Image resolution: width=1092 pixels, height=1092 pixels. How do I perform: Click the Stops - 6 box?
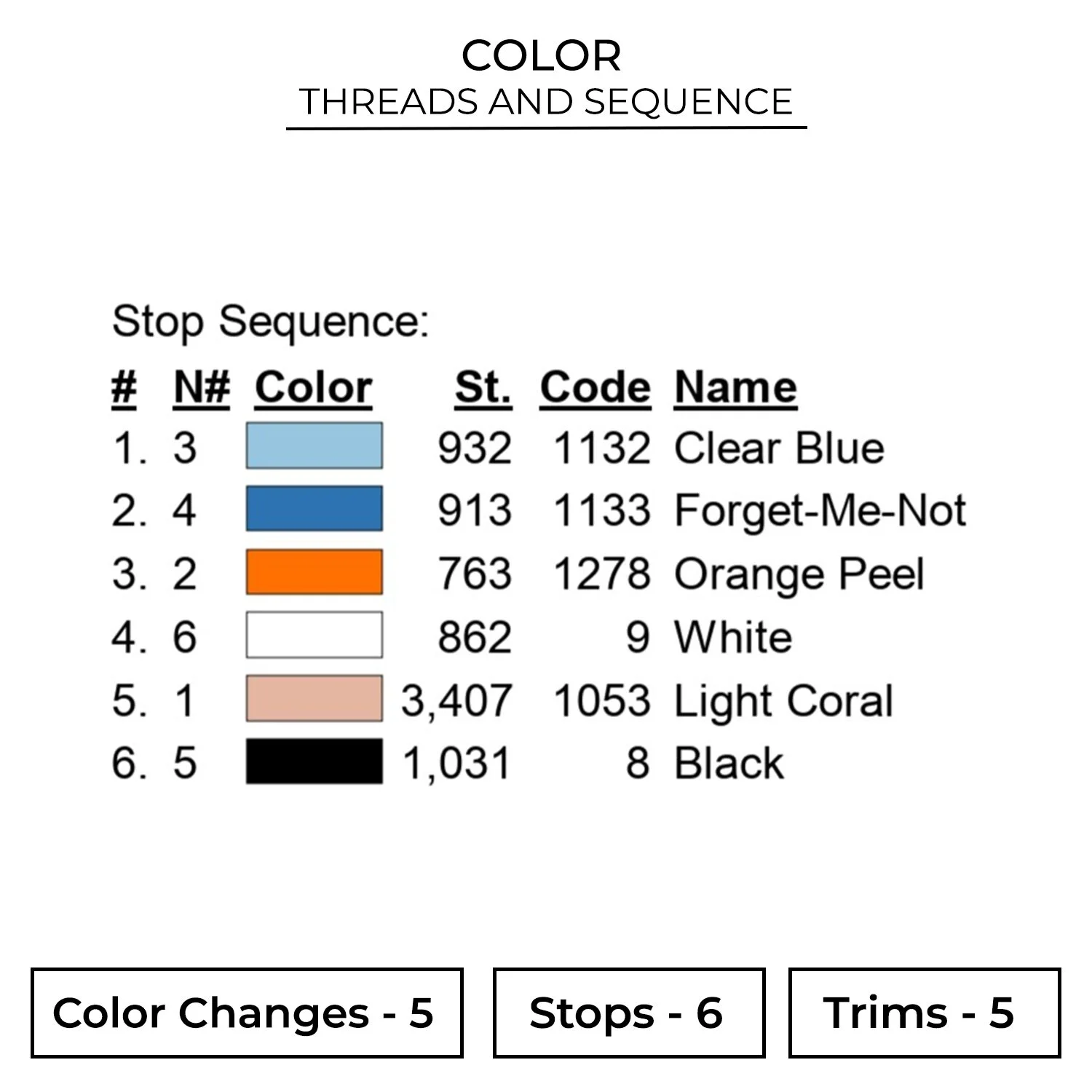click(x=628, y=1013)
